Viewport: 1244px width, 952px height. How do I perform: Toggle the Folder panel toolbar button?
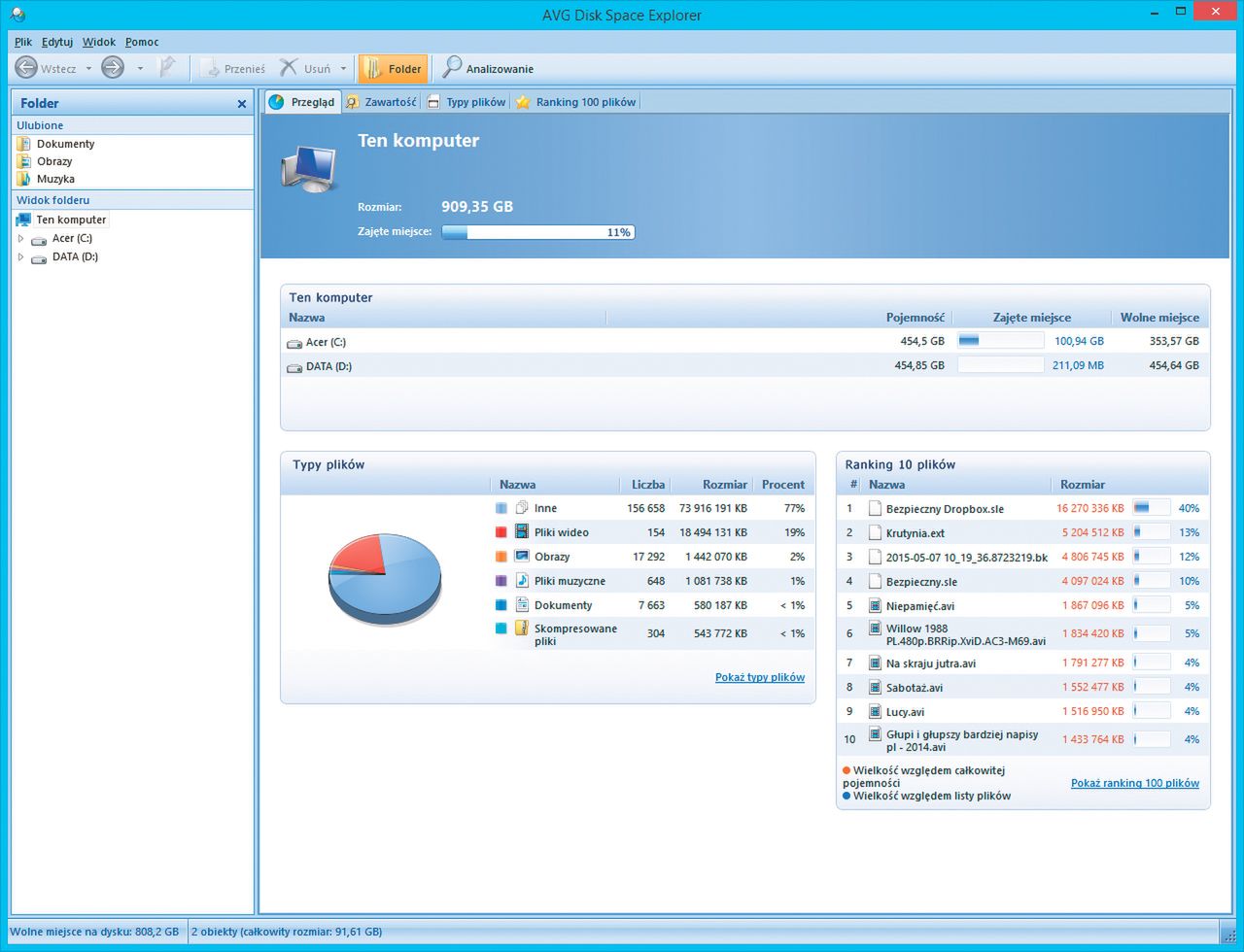[393, 69]
